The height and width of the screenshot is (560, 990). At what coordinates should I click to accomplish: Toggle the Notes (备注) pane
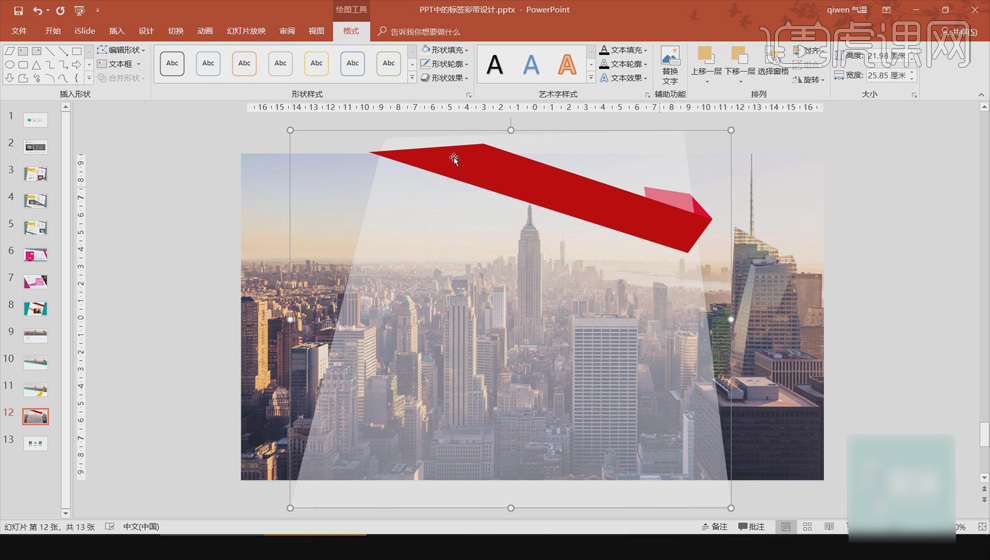[x=714, y=527]
